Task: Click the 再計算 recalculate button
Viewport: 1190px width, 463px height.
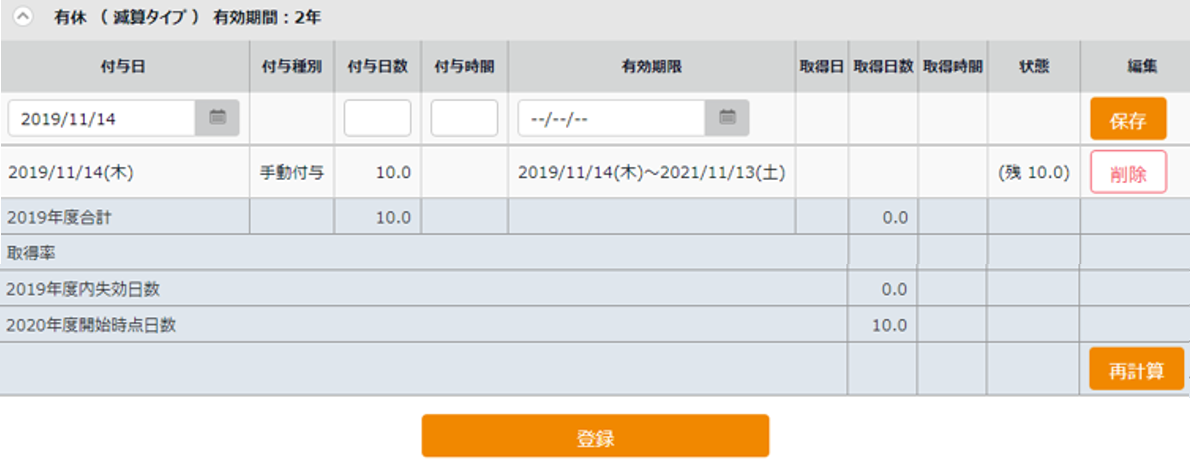Action: 1136,369
